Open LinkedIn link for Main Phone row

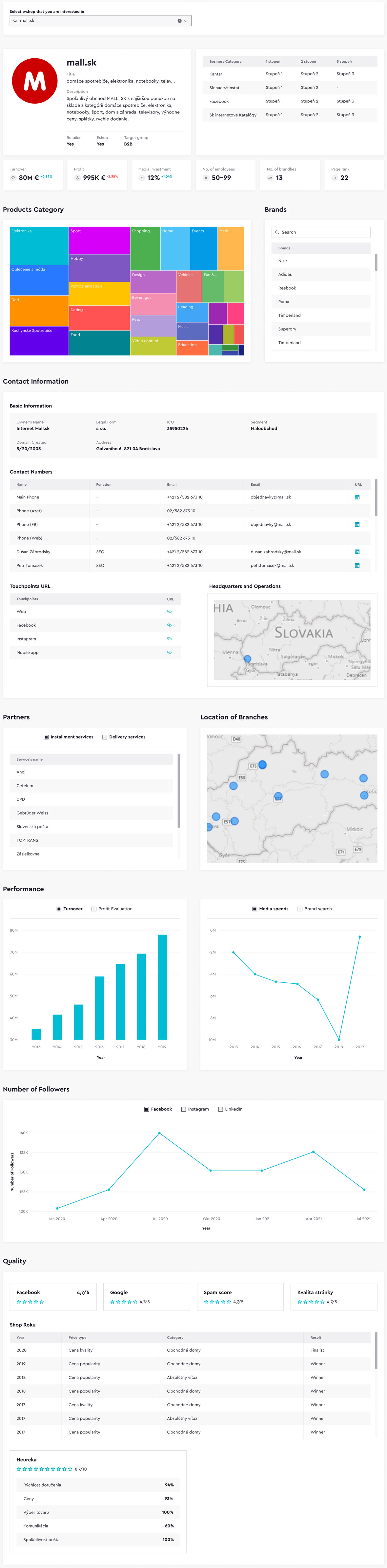tap(357, 497)
